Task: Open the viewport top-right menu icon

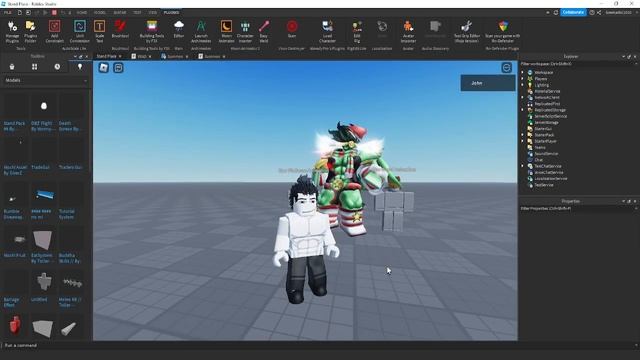Action: [507, 68]
